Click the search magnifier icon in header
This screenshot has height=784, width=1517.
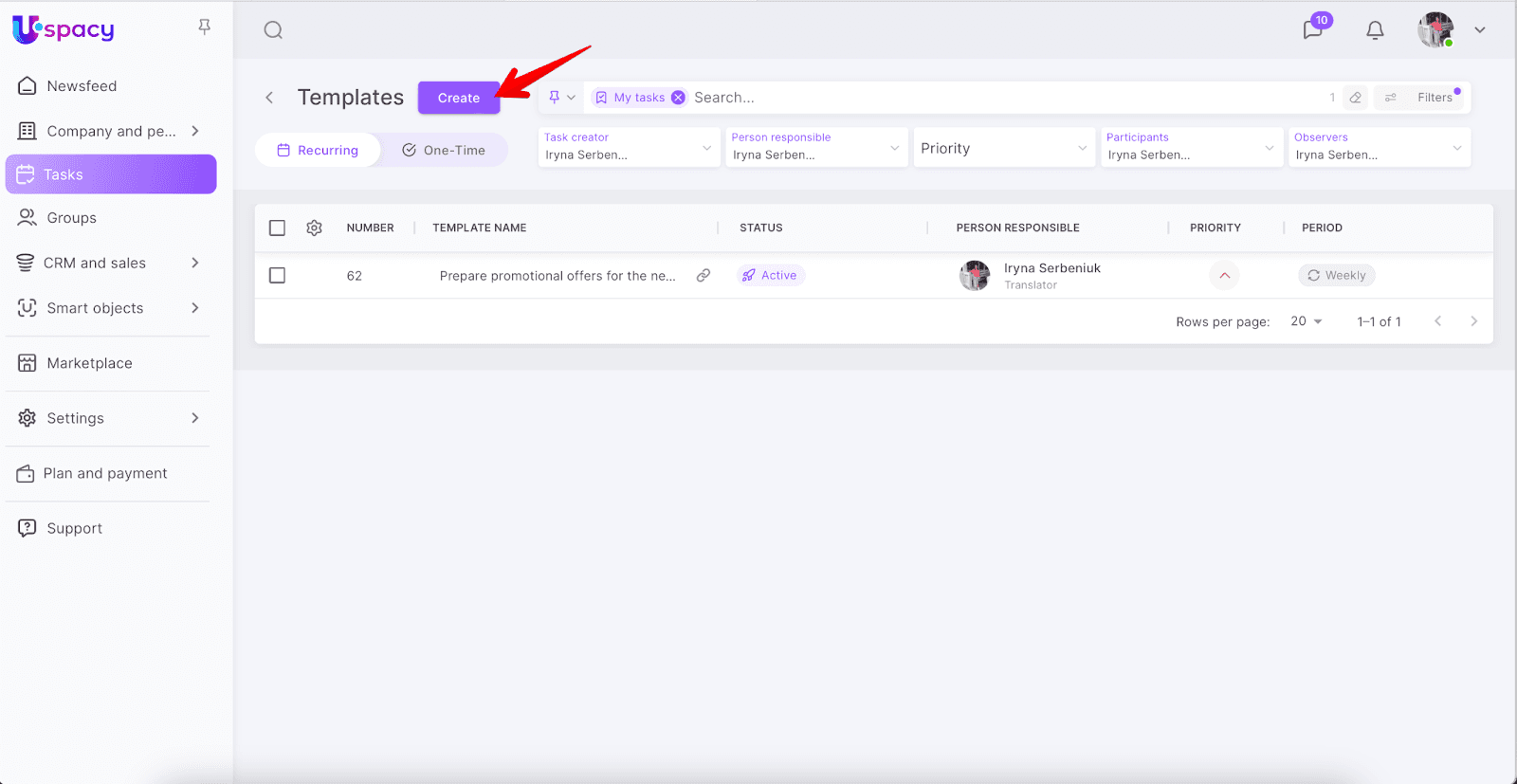tap(273, 30)
